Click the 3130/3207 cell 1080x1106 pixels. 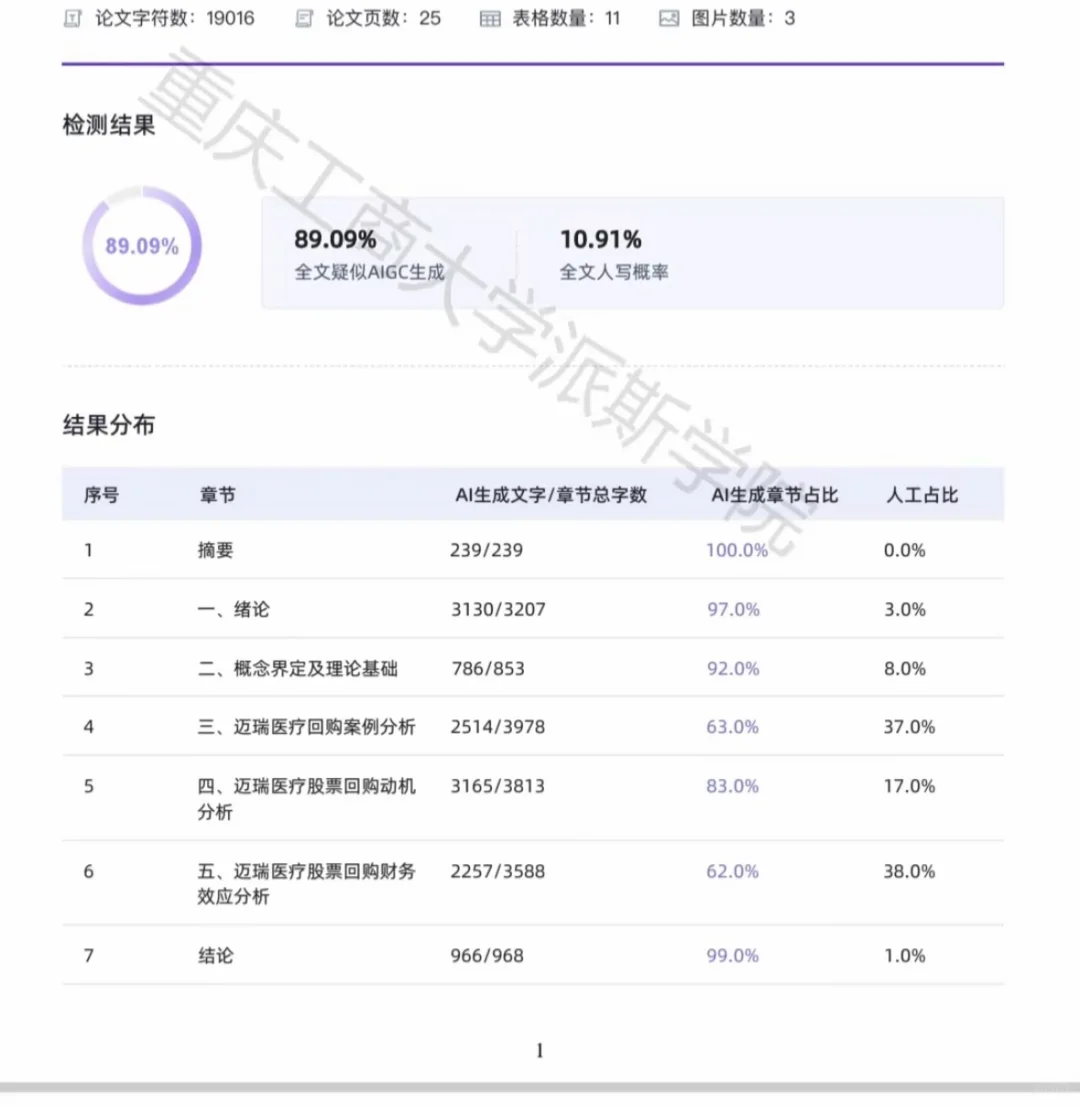click(x=498, y=609)
